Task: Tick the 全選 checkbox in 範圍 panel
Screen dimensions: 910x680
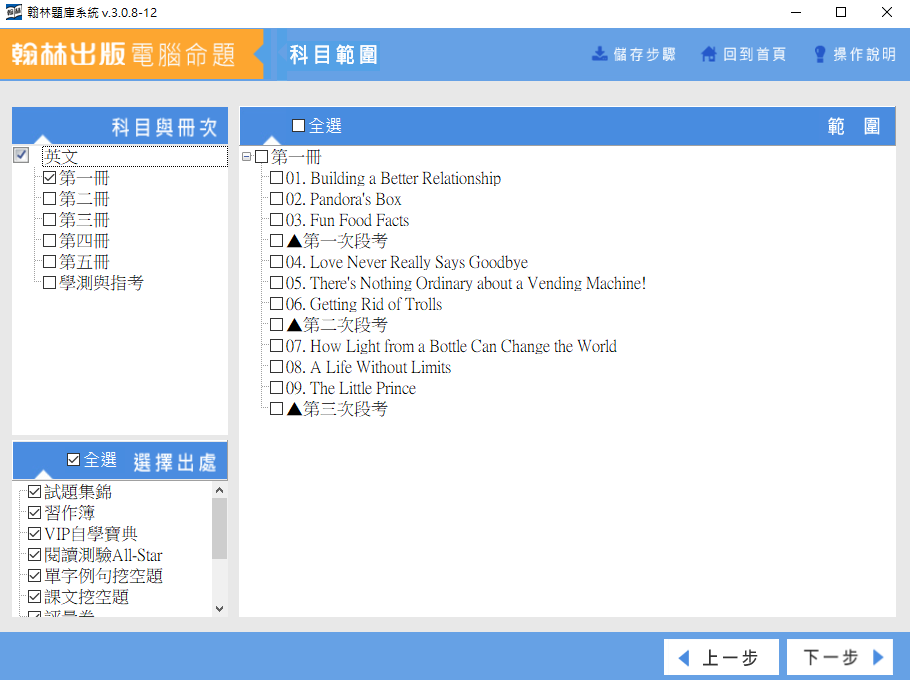Action: (299, 126)
